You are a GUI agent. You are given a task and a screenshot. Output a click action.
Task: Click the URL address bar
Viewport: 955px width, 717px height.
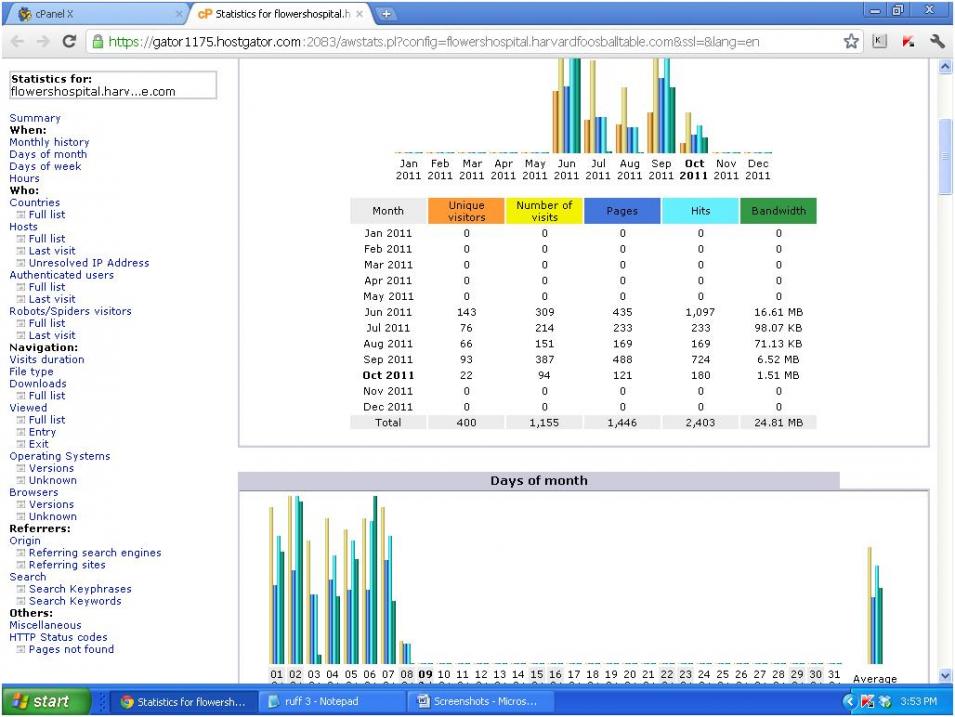click(x=450, y=42)
